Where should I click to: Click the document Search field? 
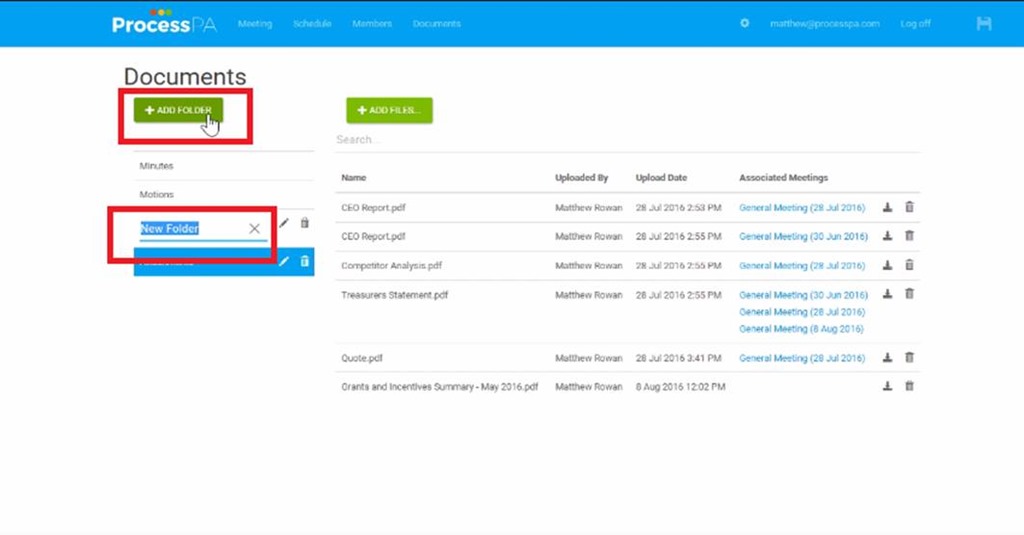(500, 140)
